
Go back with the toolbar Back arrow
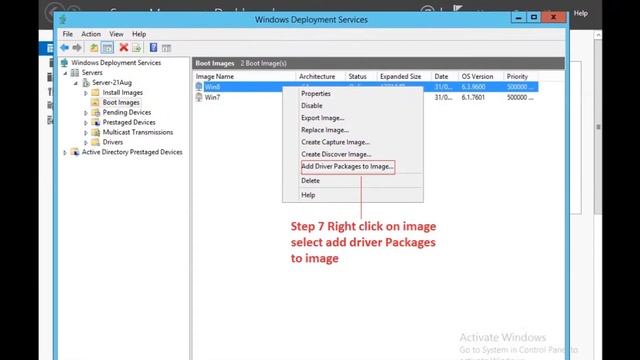point(64,48)
